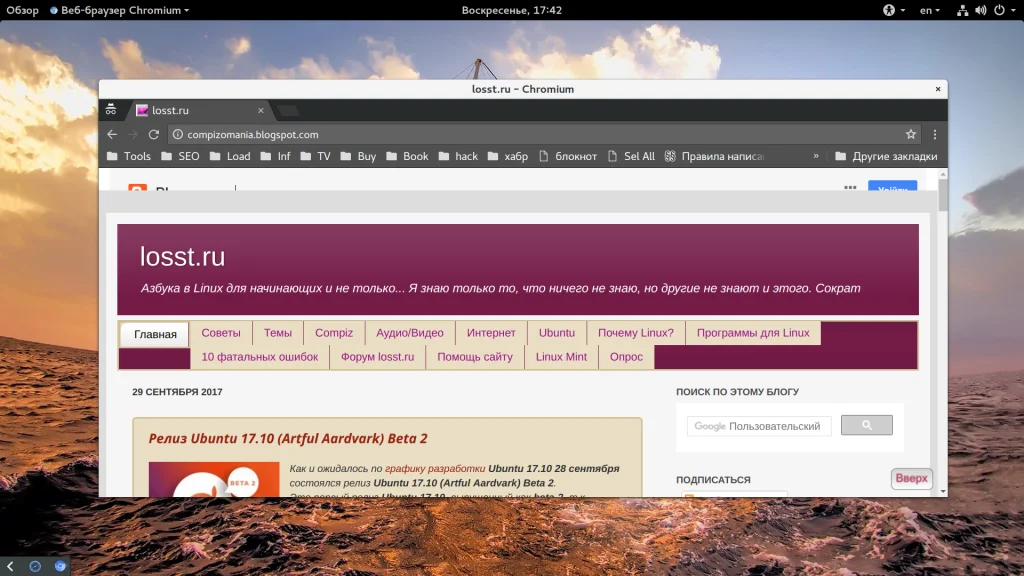Open the en keyboard layout menu
This screenshot has height=576, width=1024.
pos(929,10)
